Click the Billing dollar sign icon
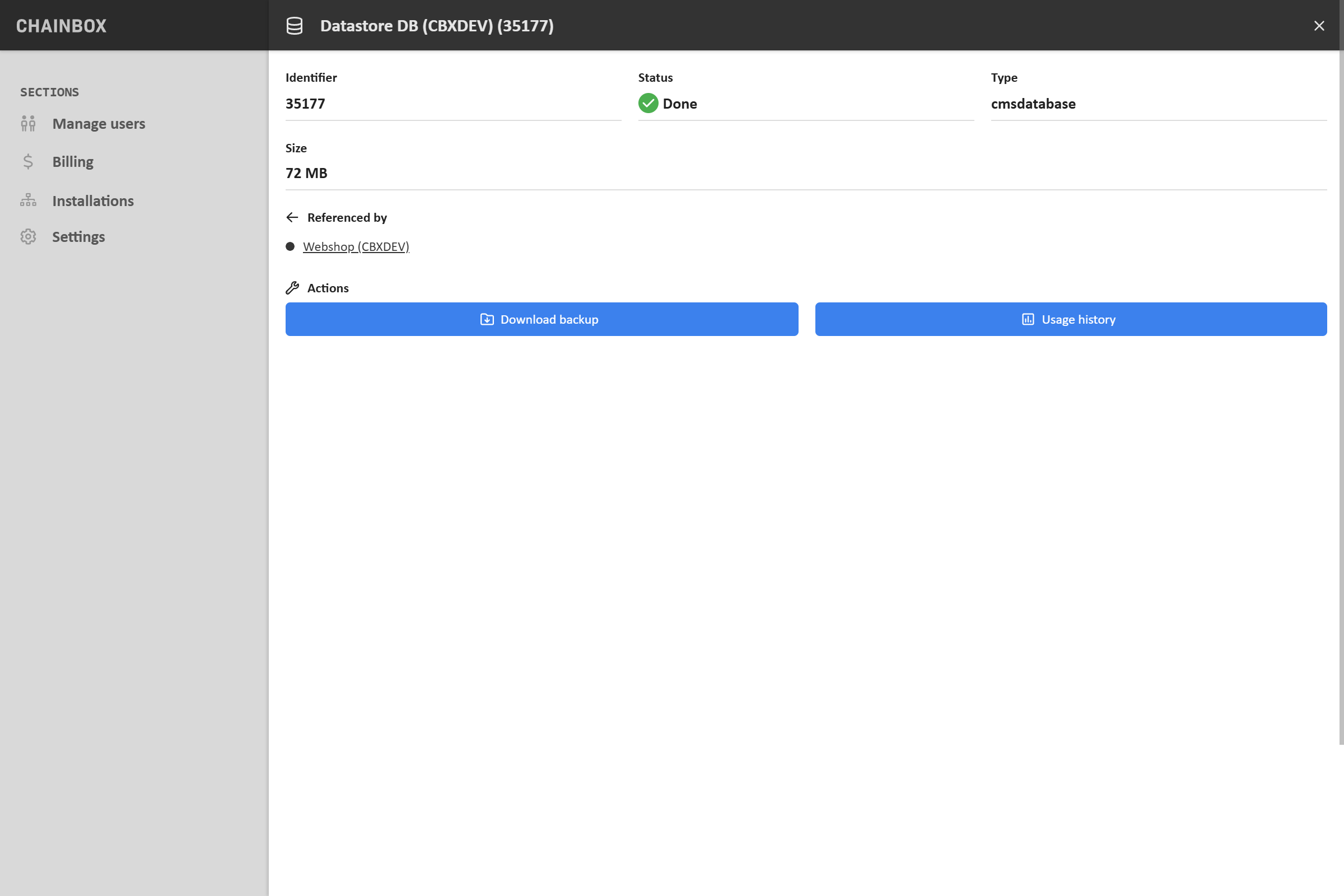 (28, 162)
